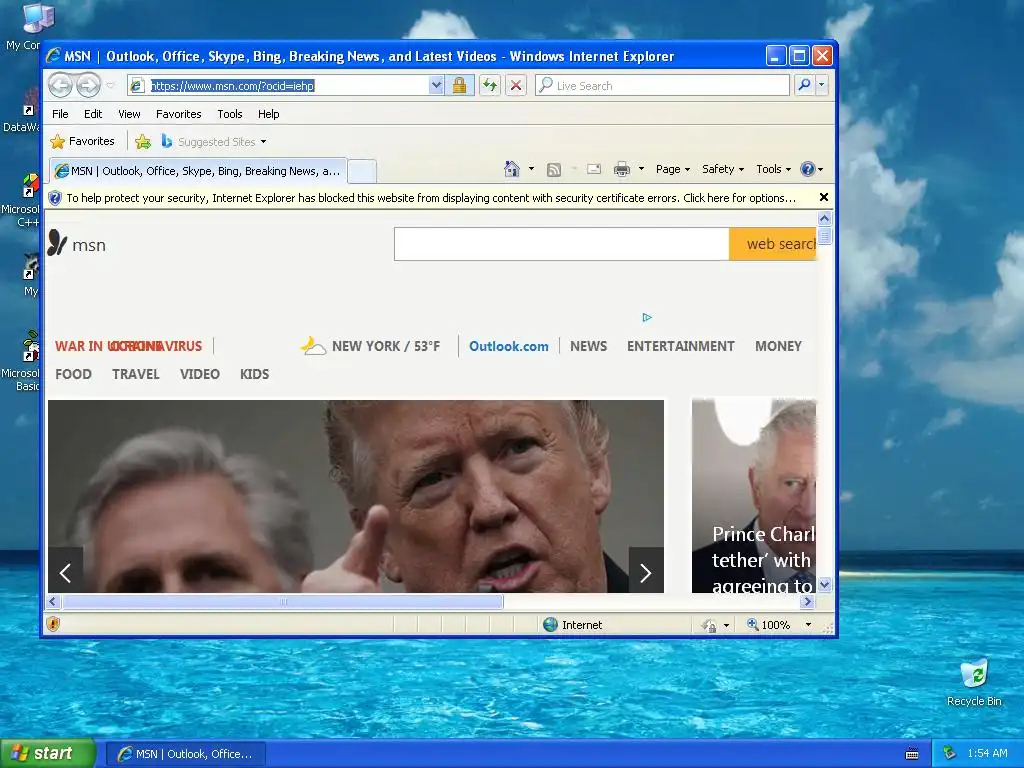Run the search with the magnifier button

click(x=805, y=86)
